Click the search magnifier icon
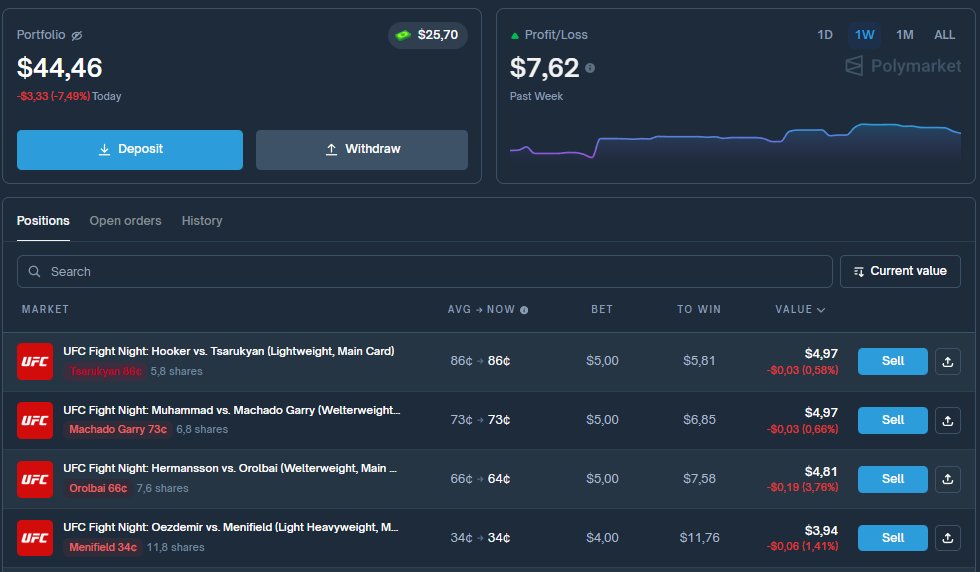Image resolution: width=980 pixels, height=572 pixels. tap(35, 271)
